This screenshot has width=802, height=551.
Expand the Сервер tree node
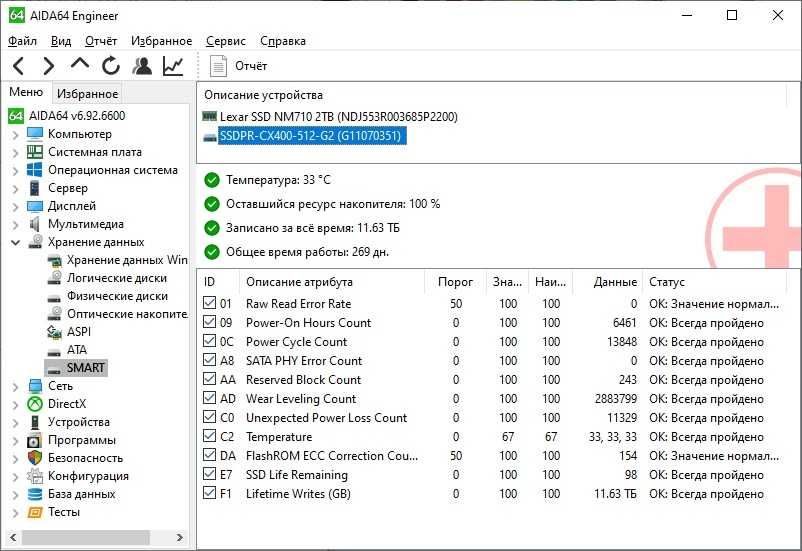pos(15,189)
